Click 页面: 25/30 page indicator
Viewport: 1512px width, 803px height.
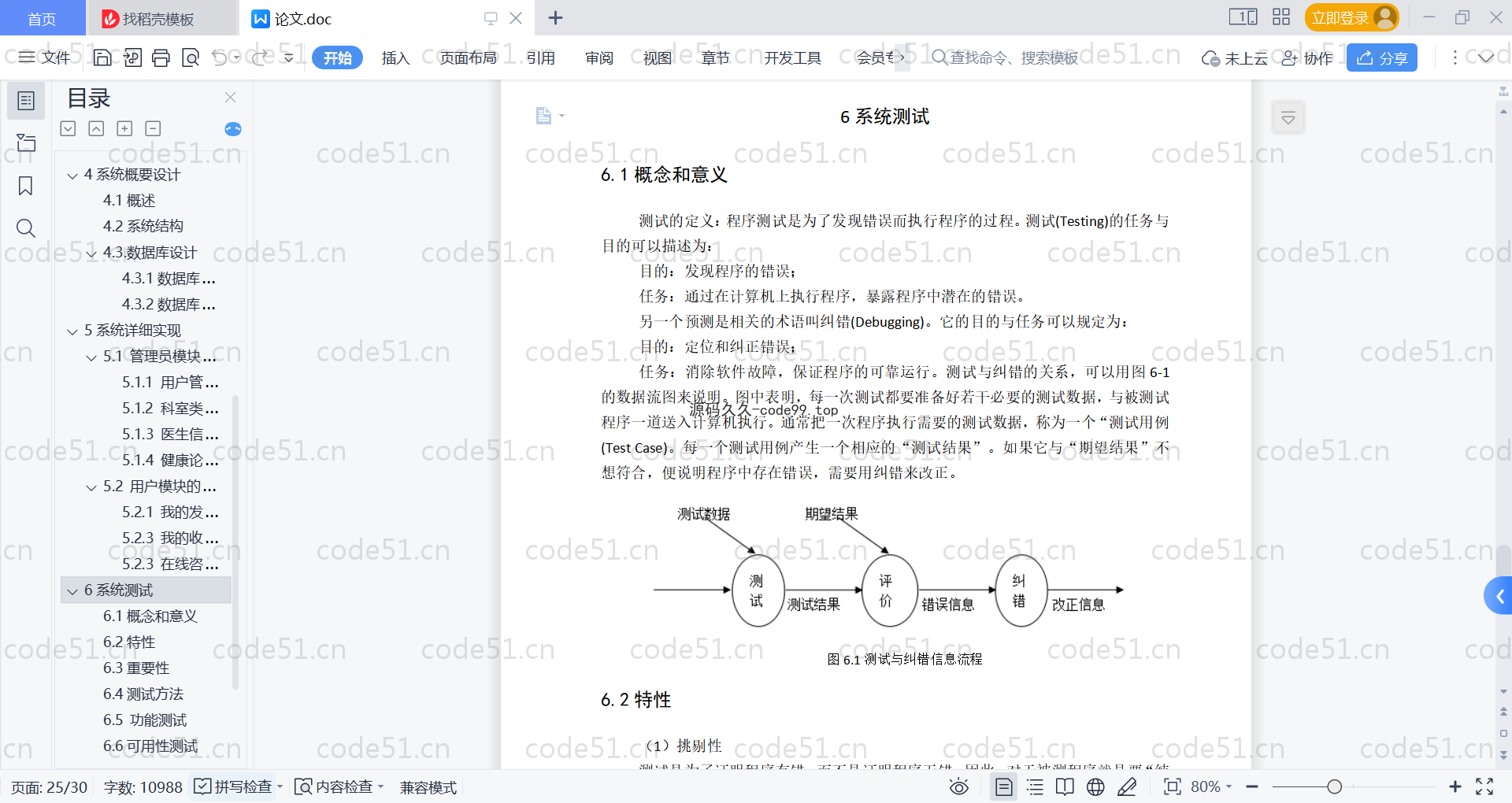(x=49, y=787)
